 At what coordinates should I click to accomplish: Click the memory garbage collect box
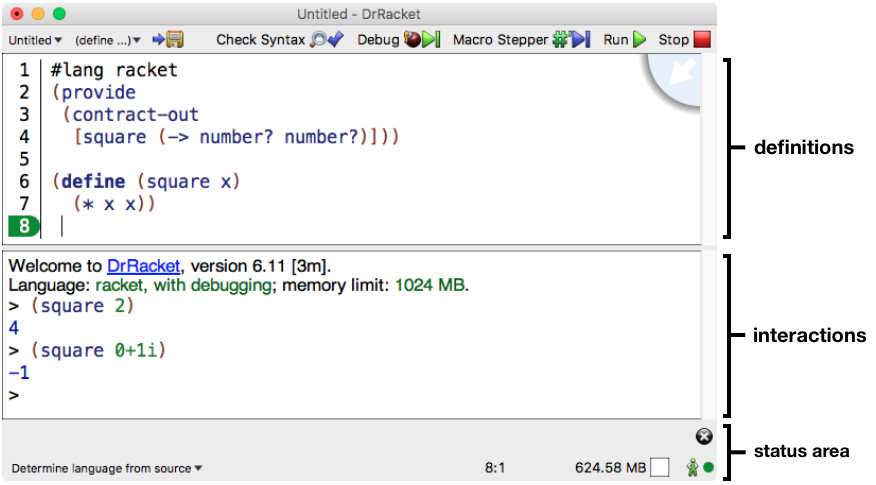click(659, 467)
